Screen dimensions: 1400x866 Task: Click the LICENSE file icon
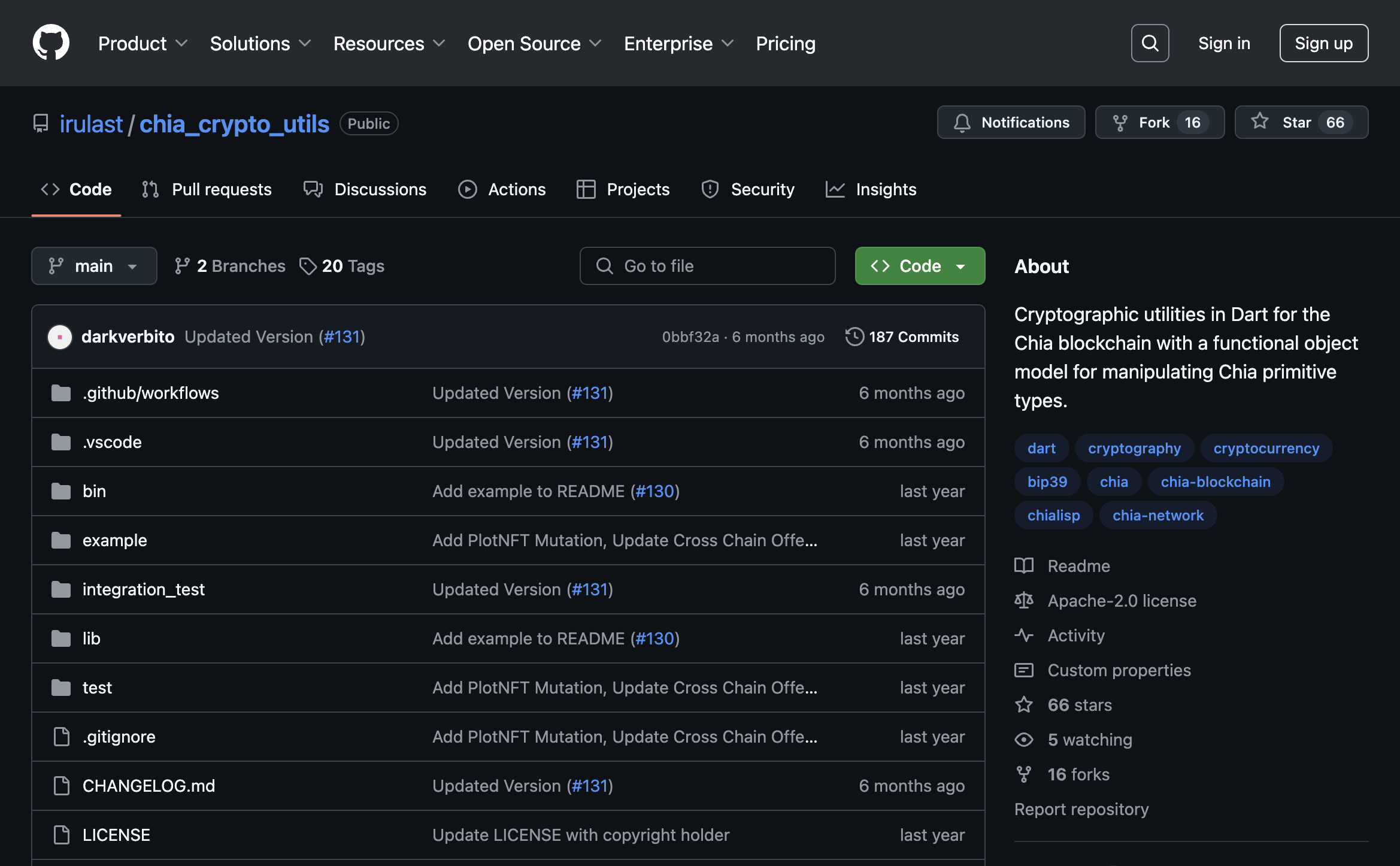61,835
